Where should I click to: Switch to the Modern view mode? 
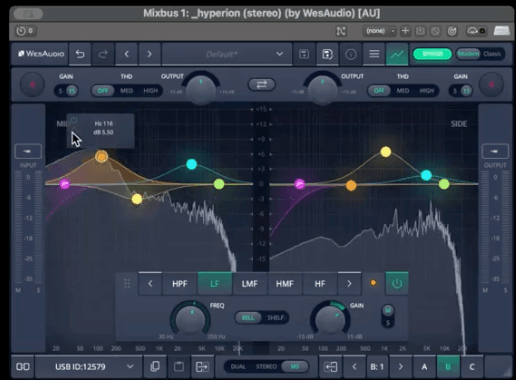[468, 54]
